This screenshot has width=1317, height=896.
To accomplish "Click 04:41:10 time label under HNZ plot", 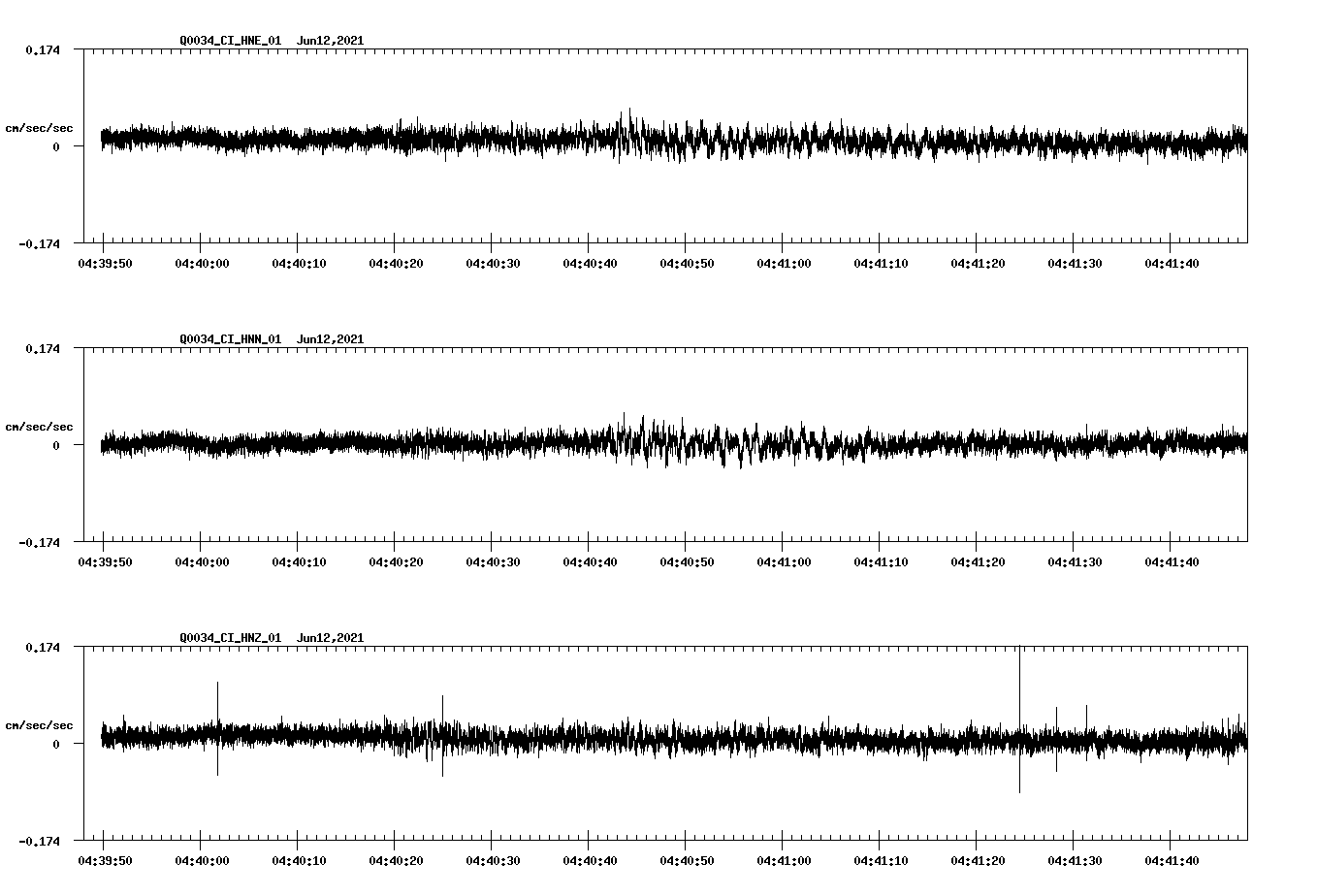I will [881, 861].
